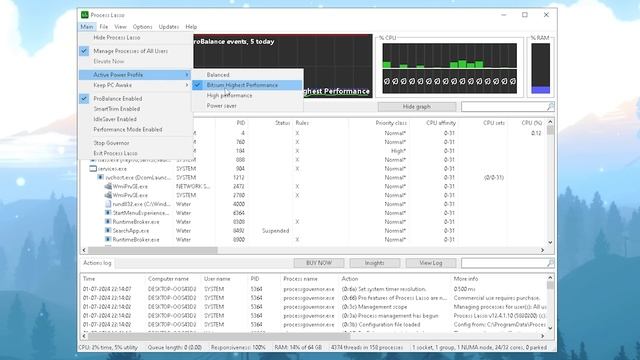Expand the Active Power Profile submenu
The width and height of the screenshot is (640, 360).
point(135,75)
